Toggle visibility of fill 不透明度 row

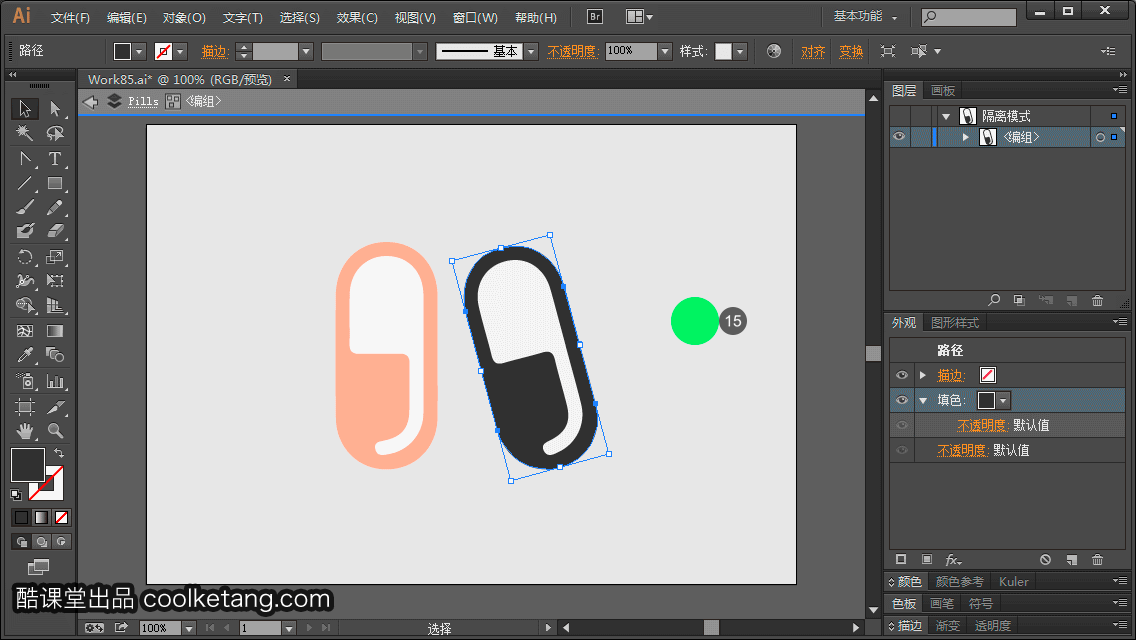click(x=902, y=425)
